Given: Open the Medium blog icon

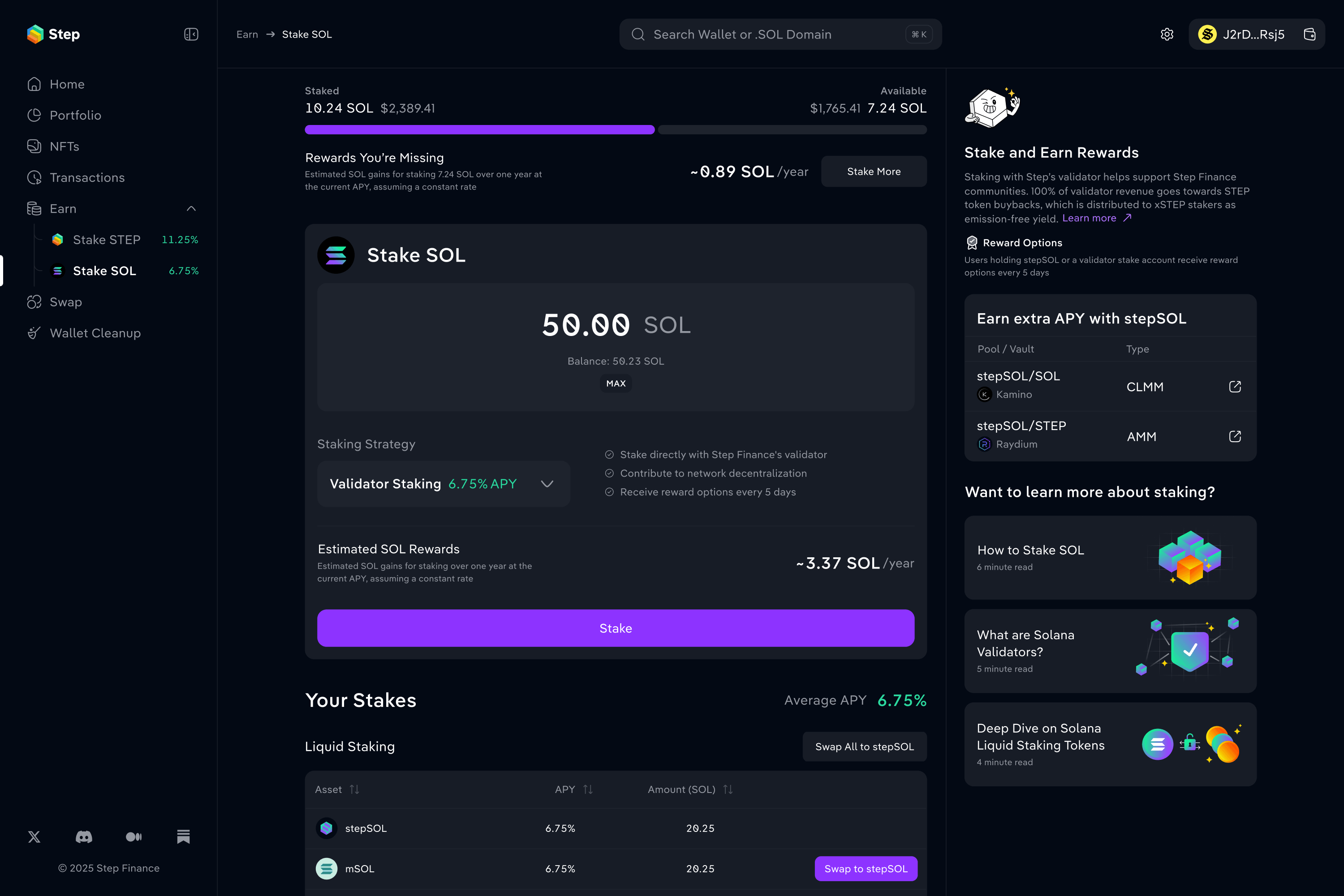Looking at the screenshot, I should point(134,836).
